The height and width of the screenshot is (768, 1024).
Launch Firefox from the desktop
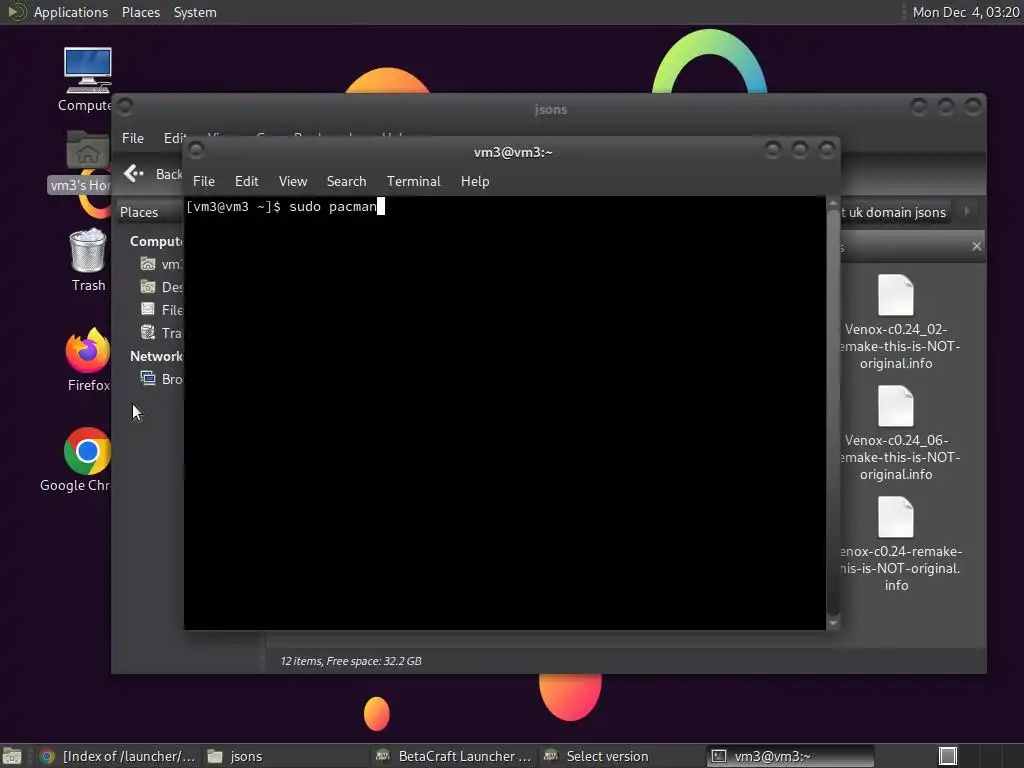(88, 351)
